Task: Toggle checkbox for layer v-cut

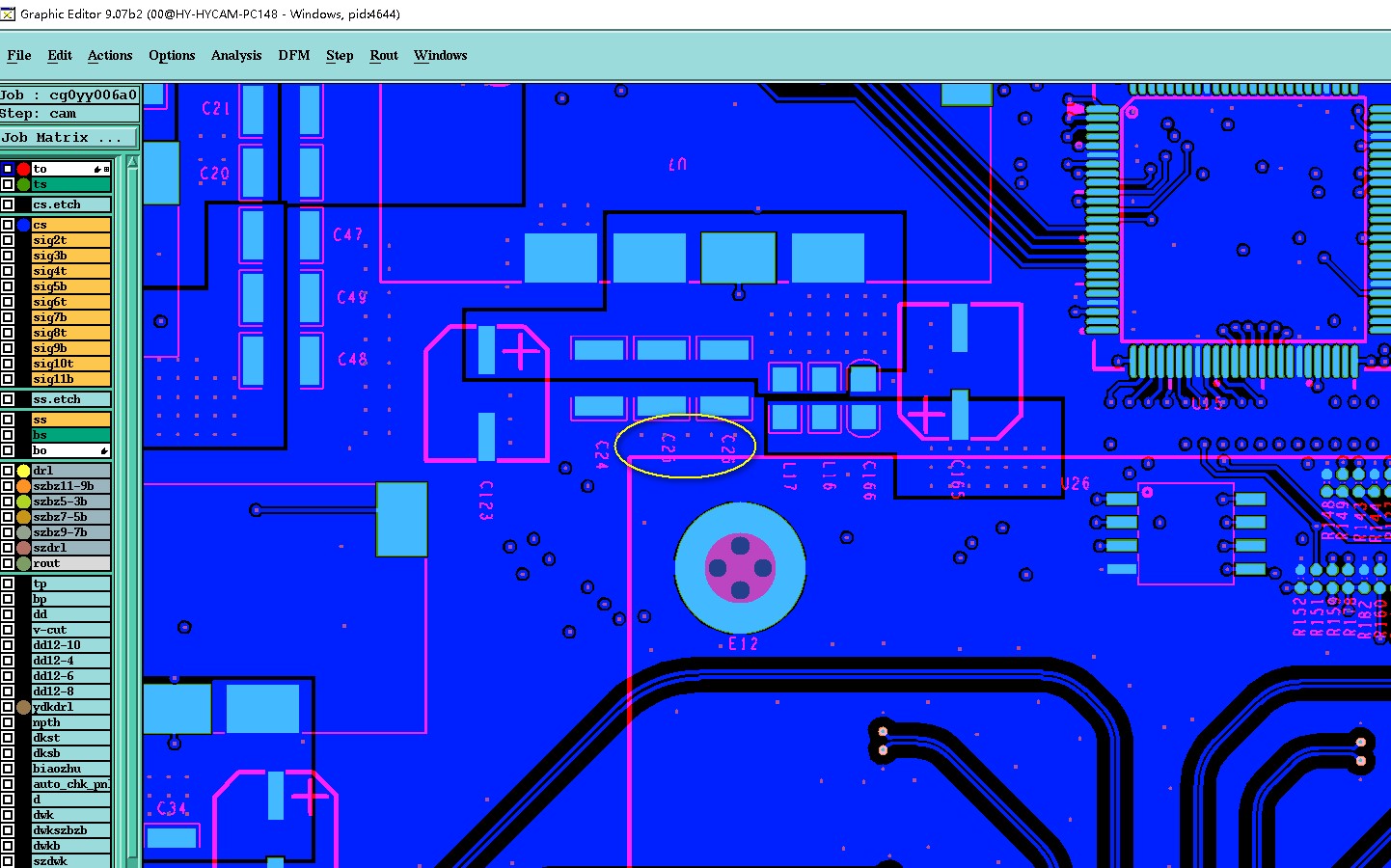Action: tap(8, 630)
